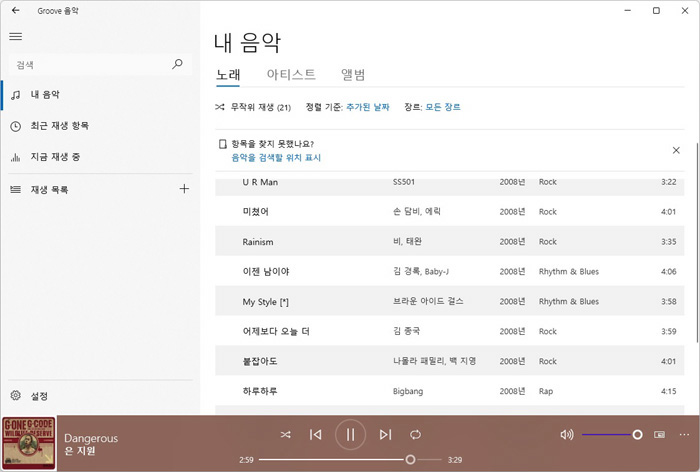Collapse the hamburger navigation menu
The height and width of the screenshot is (472, 700).
tap(15, 36)
